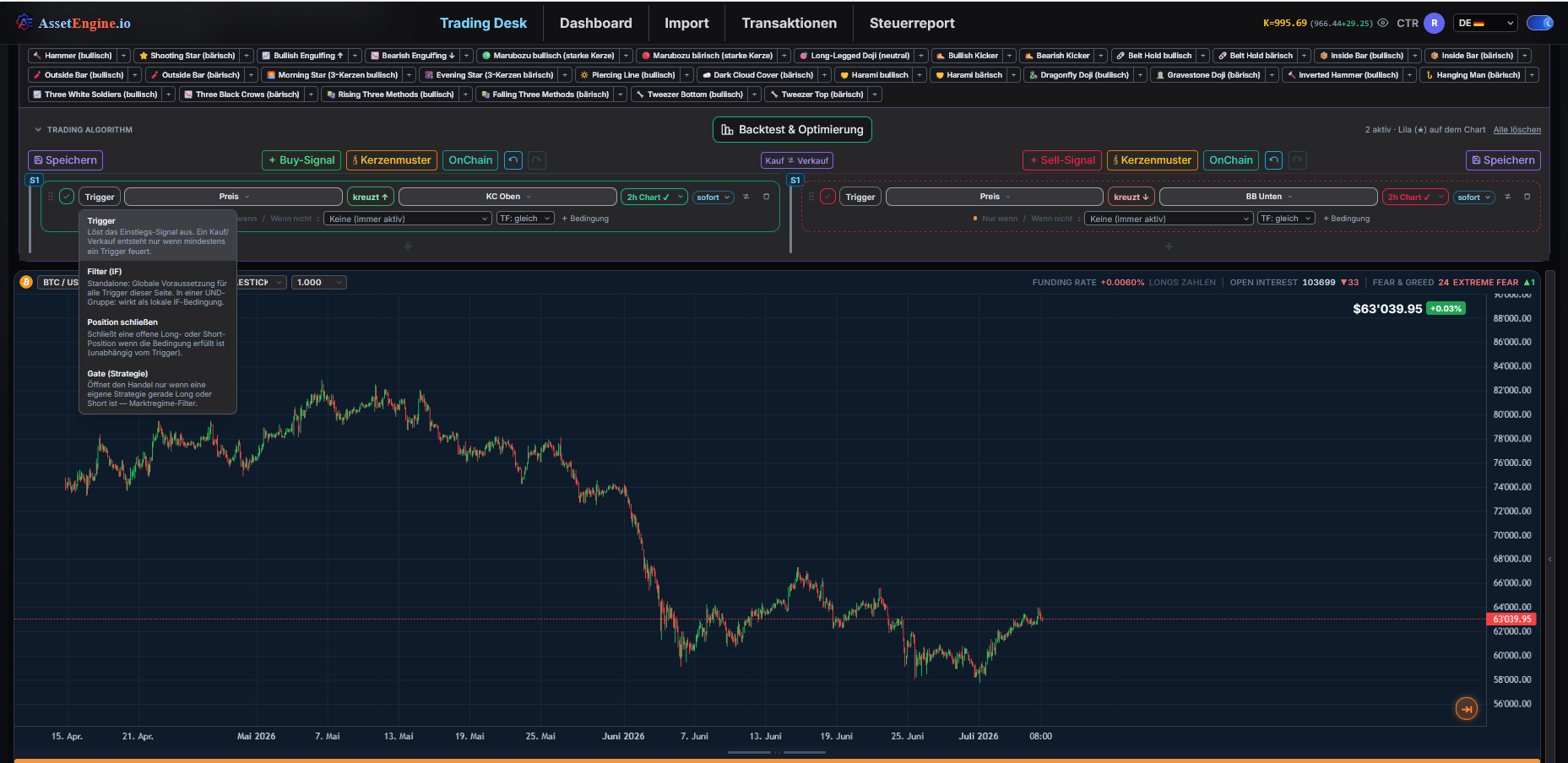Screen dimensions: 1568x763
Task: Jump to latest candle arrow button
Action: [1467, 709]
